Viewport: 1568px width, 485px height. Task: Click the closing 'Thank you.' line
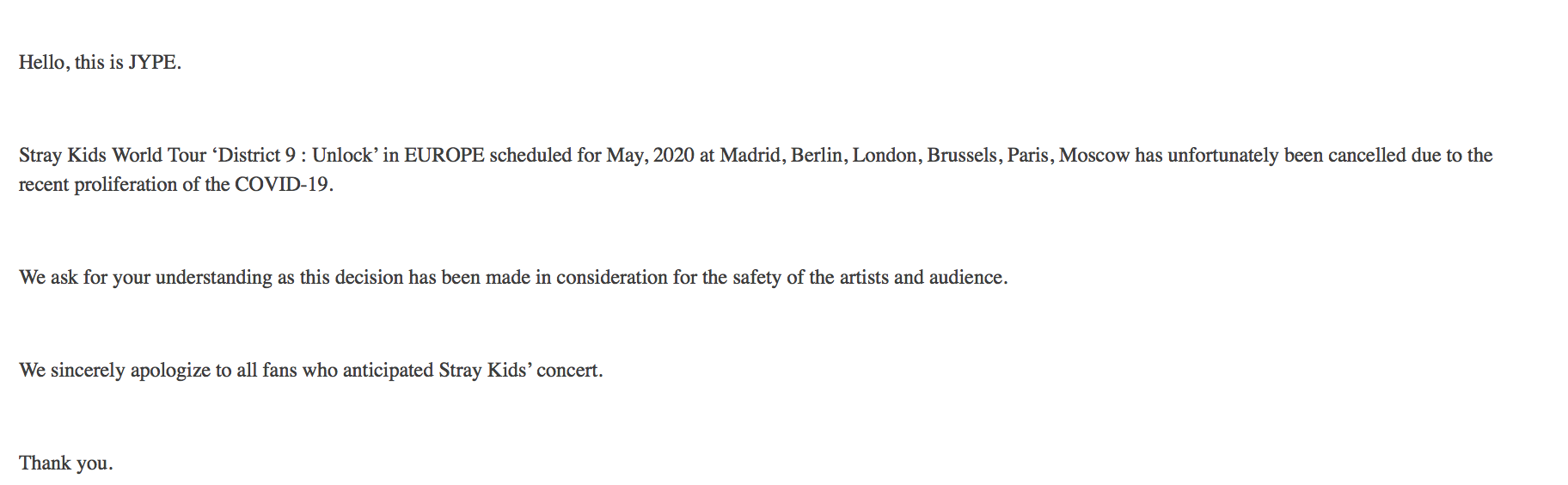coord(66,464)
